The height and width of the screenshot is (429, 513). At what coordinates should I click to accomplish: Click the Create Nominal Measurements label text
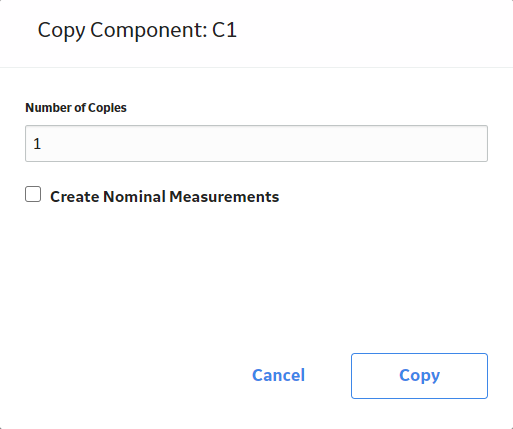pos(164,196)
